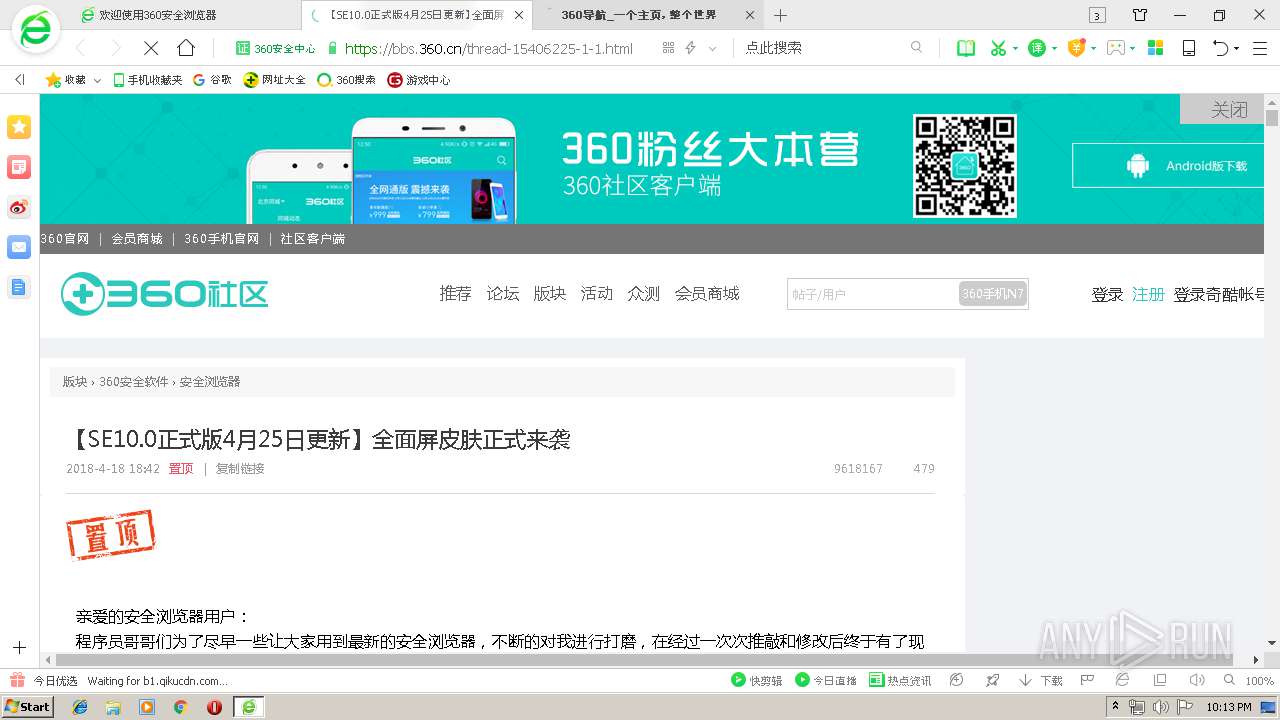Open the 360搜索 bookmark
Image resolution: width=1280 pixels, height=720 pixels.
[346, 80]
